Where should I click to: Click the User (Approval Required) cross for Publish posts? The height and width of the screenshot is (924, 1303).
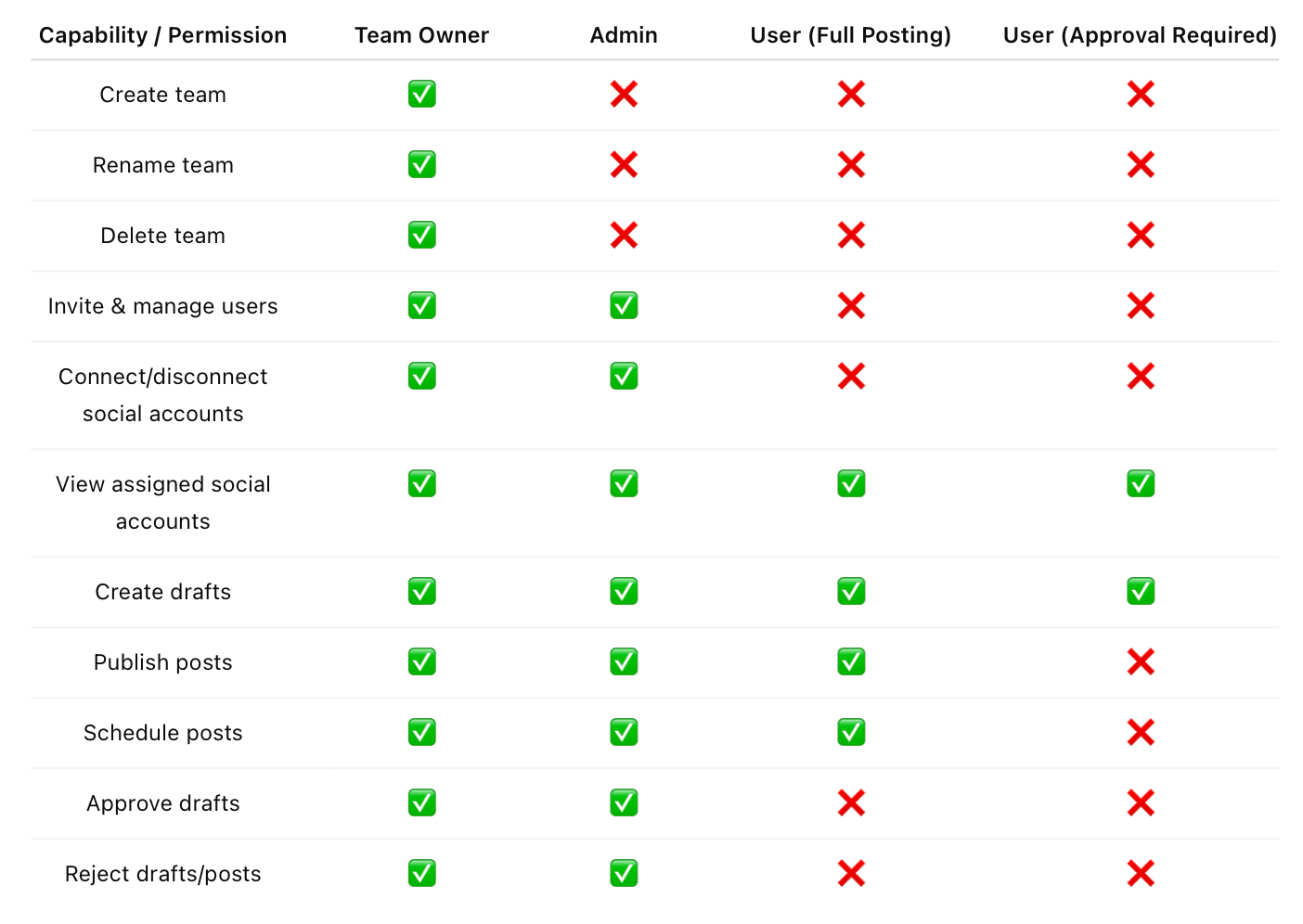[x=1141, y=662]
